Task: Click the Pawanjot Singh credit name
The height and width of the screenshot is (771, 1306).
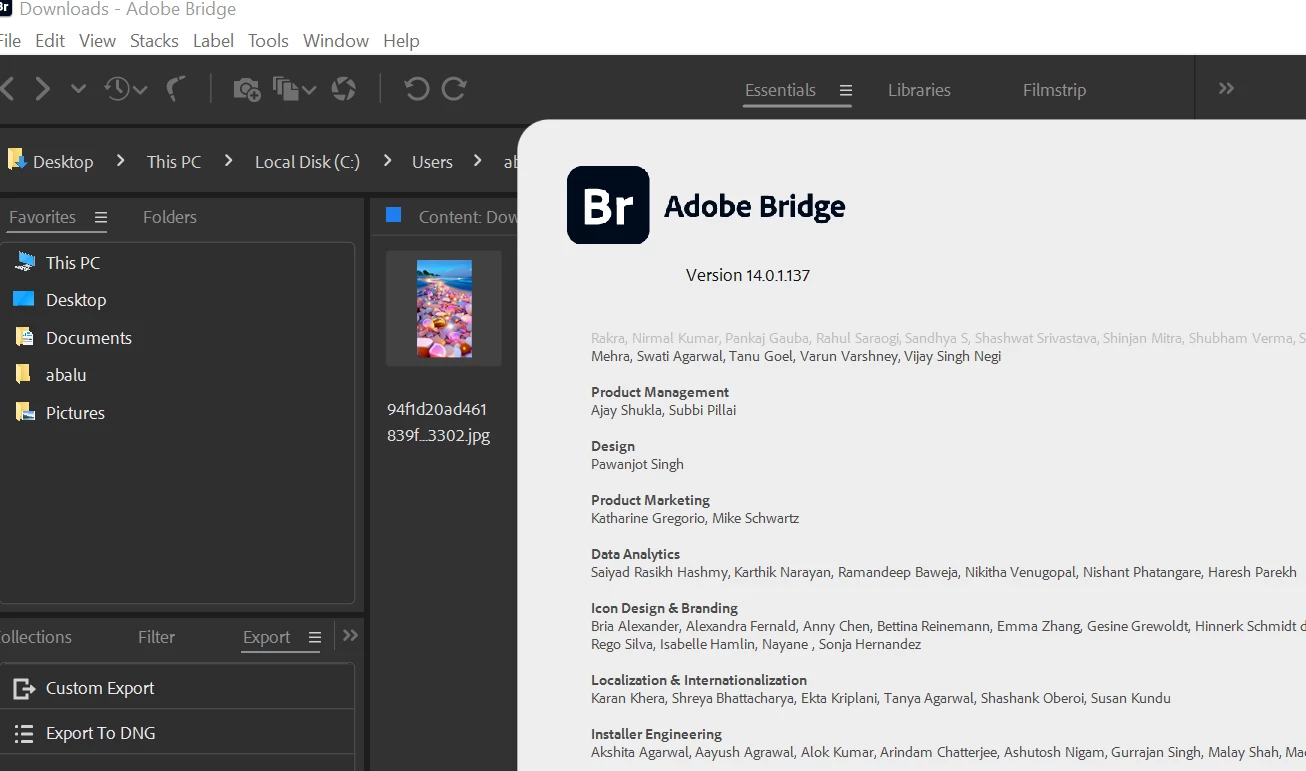Action: click(x=638, y=464)
